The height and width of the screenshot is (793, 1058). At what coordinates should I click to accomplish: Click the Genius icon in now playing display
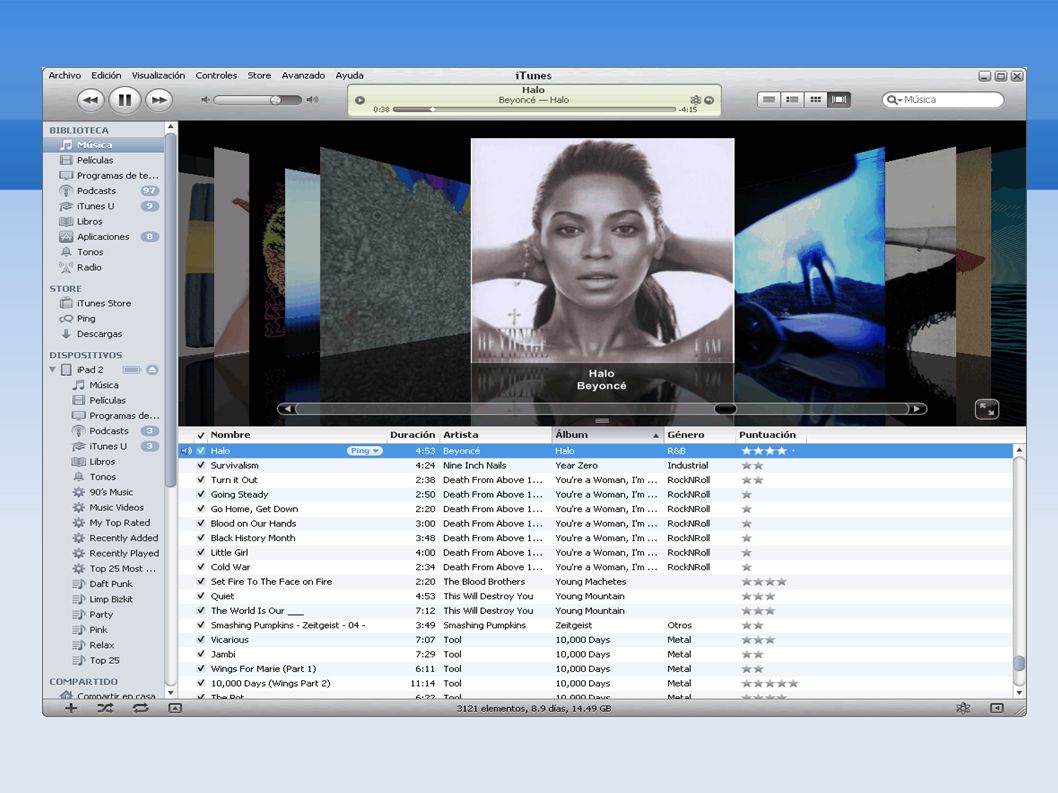coord(696,100)
